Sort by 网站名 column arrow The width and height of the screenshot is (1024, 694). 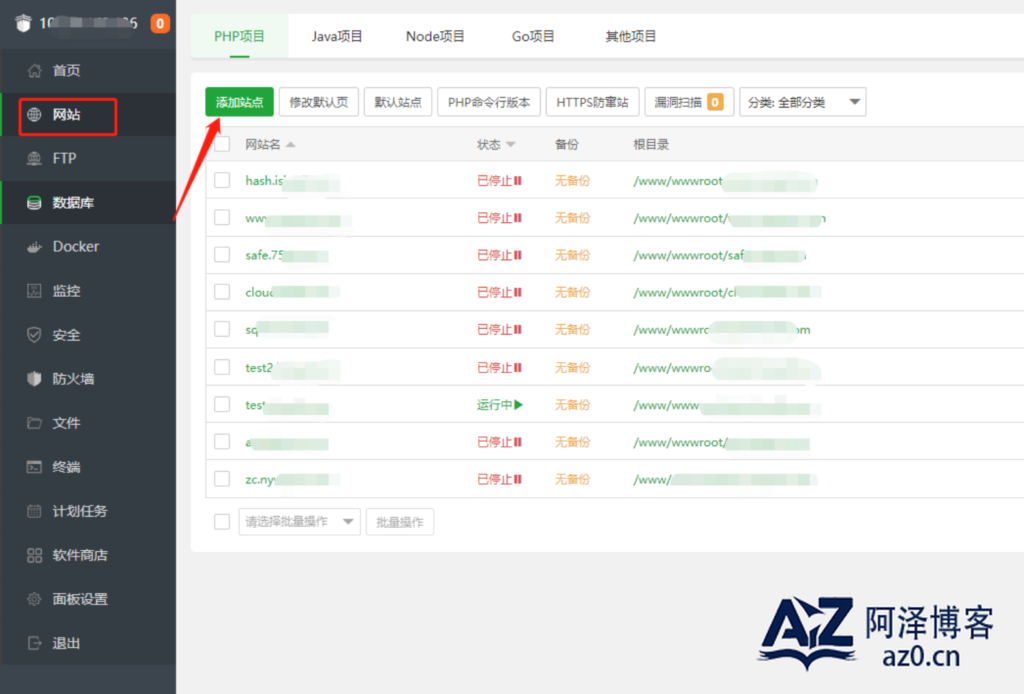tap(291, 145)
